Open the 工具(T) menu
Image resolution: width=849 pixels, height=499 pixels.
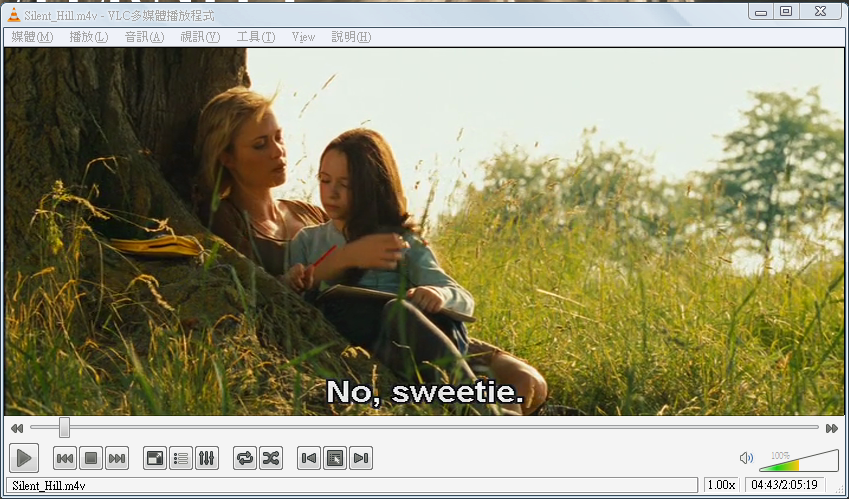pos(256,37)
